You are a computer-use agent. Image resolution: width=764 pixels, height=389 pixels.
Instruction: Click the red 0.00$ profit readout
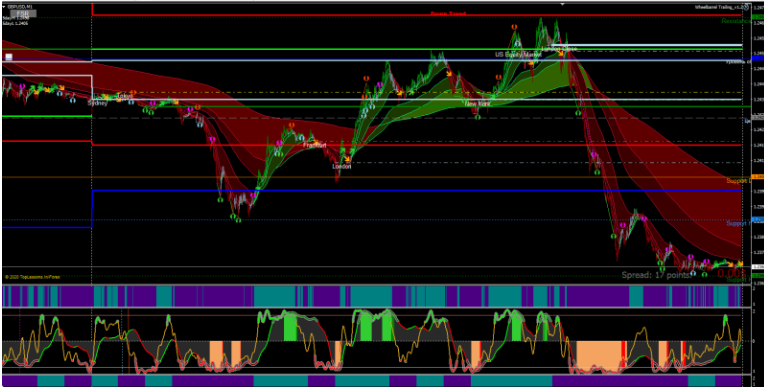[x=731, y=274]
